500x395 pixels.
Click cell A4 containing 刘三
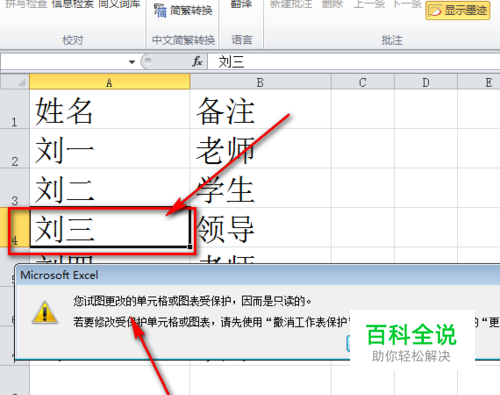(x=109, y=227)
